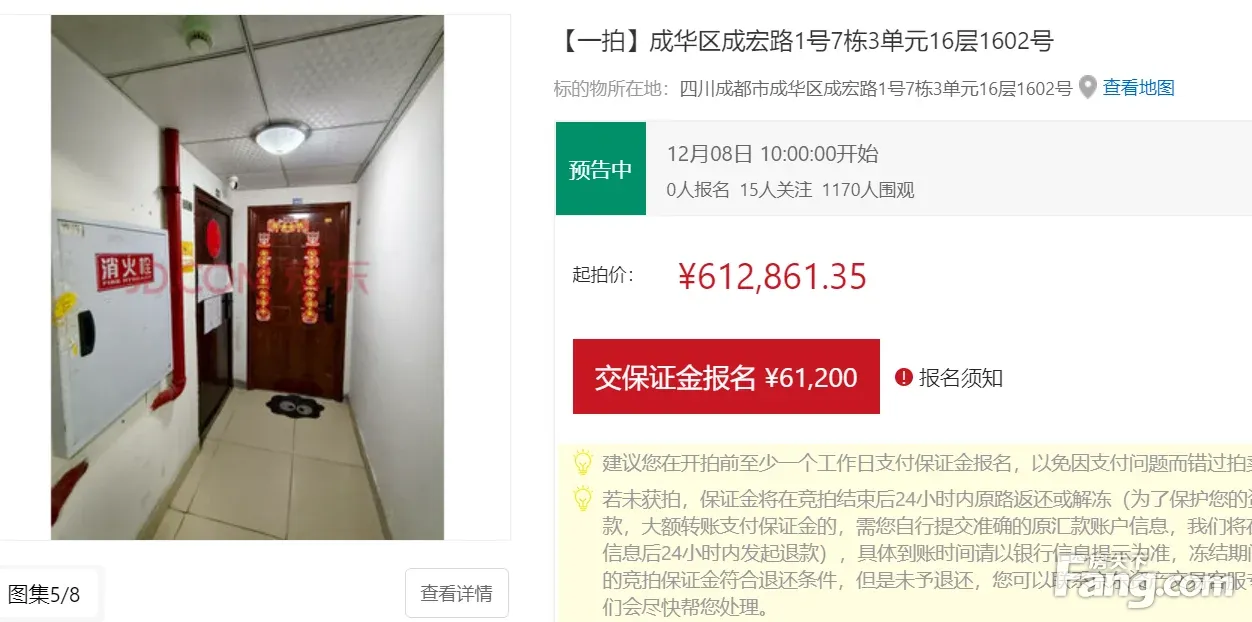Click the 12月08日 10:00:00开始 start time
Viewport: 1252px width, 622px height.
(x=773, y=153)
